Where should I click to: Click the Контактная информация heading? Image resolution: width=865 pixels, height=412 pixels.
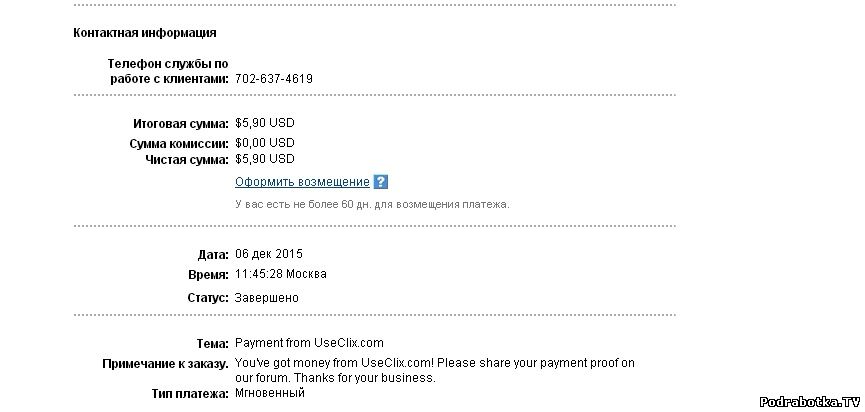[145, 33]
